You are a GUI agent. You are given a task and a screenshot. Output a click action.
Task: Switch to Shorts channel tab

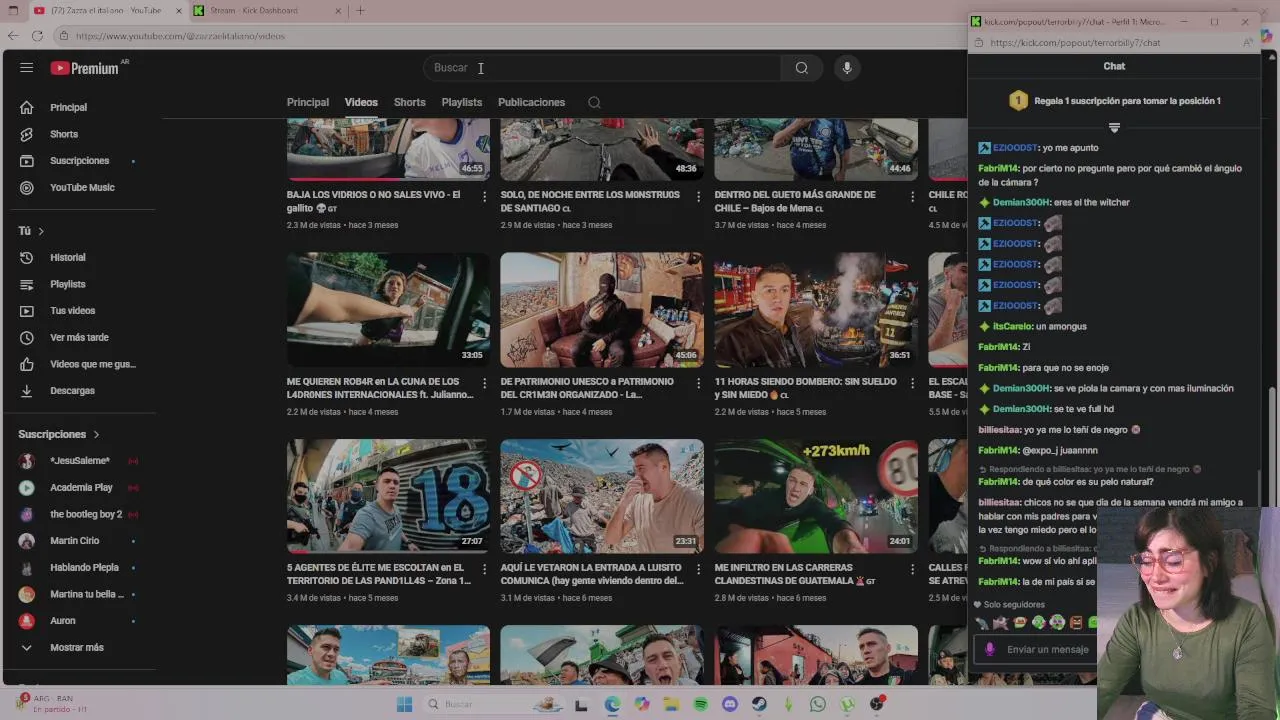[409, 102]
